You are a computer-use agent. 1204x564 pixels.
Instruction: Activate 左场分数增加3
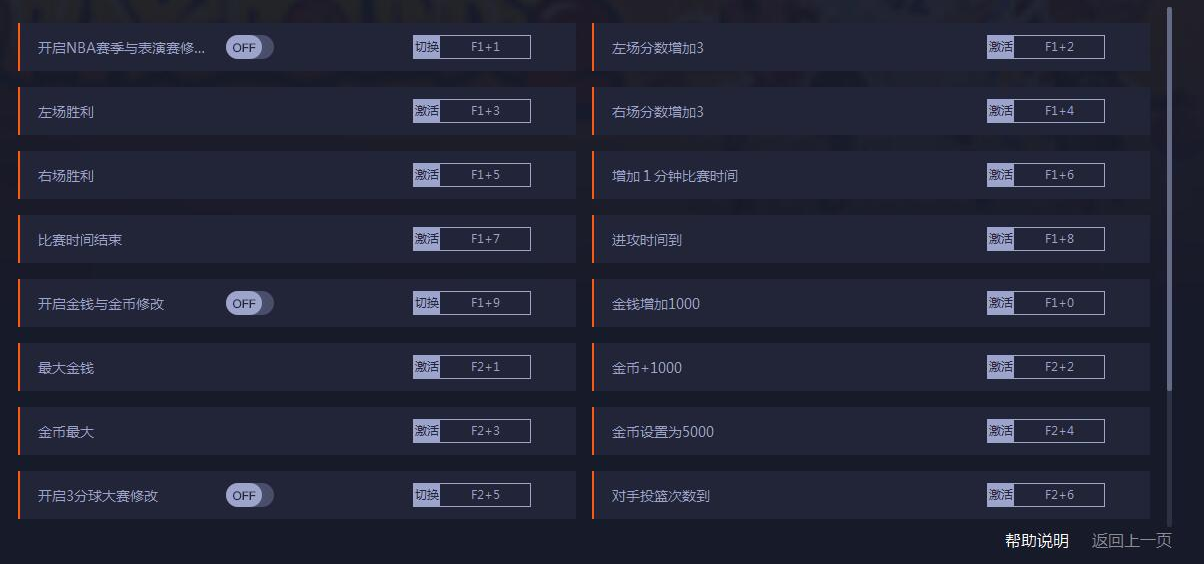pos(1001,47)
